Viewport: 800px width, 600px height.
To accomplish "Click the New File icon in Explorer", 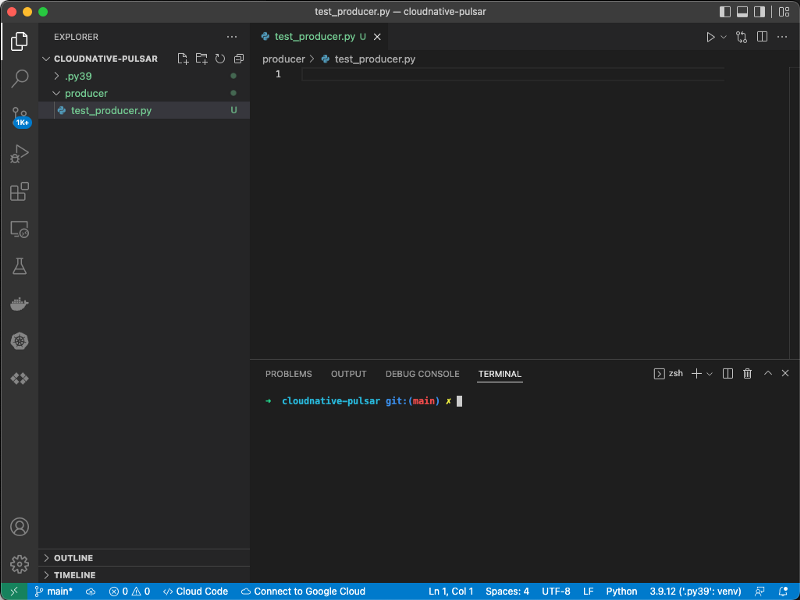I will [x=183, y=59].
